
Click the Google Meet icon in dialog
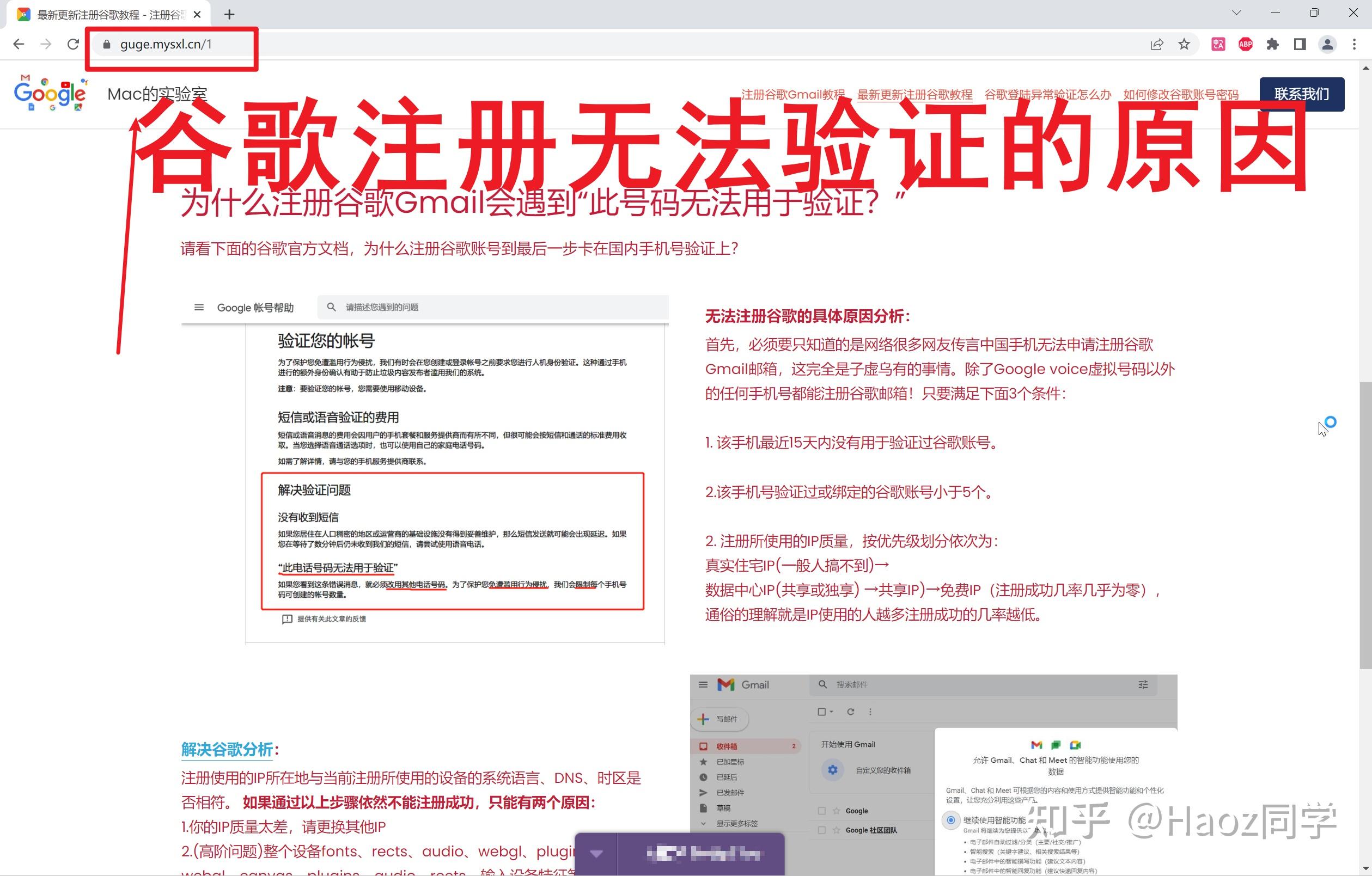[1075, 745]
